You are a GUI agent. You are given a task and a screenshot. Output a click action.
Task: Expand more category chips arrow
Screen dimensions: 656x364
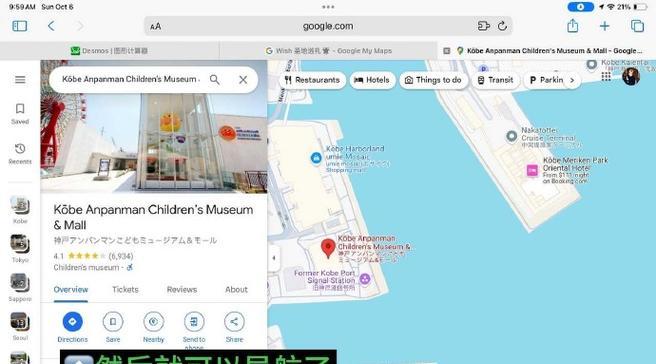coord(572,80)
